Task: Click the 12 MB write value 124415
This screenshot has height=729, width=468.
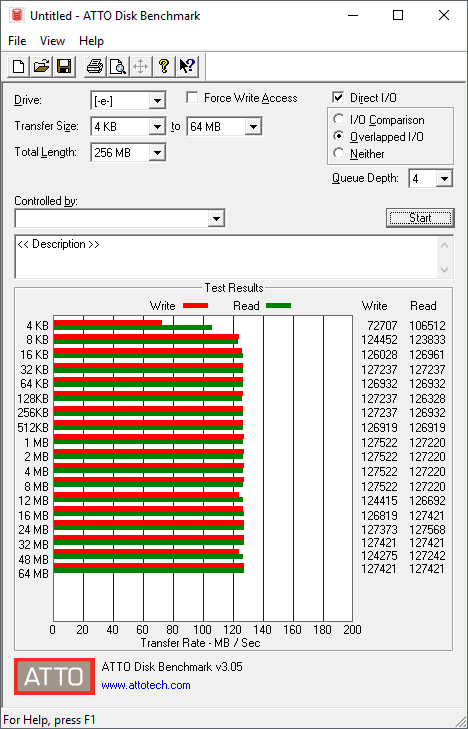Action: tap(380, 501)
